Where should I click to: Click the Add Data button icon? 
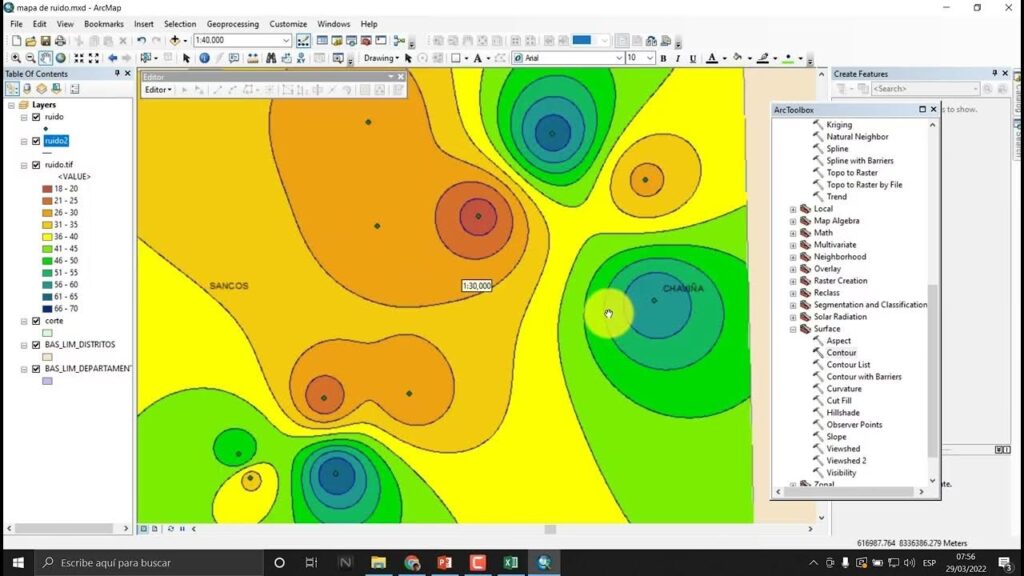[x=176, y=40]
